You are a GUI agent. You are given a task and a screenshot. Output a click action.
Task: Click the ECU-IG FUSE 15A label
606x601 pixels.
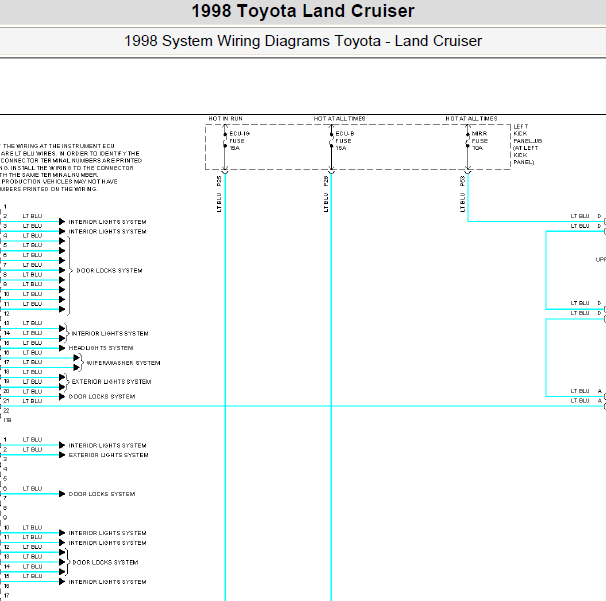pos(239,141)
